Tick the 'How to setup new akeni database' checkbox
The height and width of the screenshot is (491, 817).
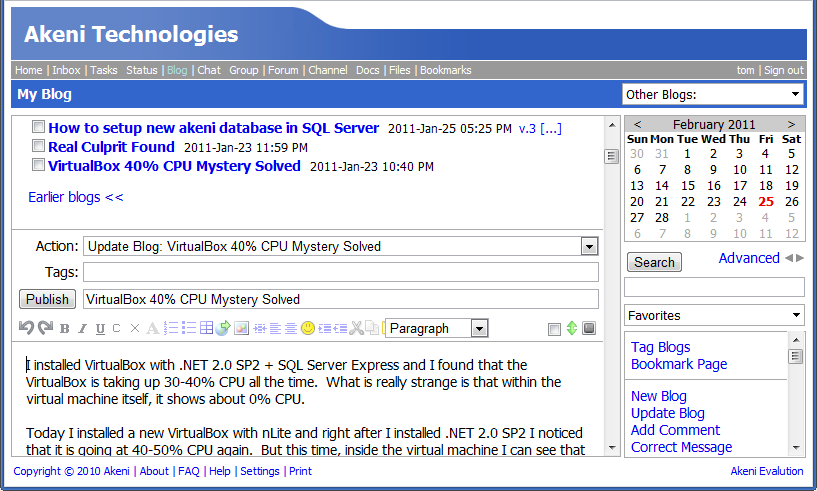coord(39,128)
